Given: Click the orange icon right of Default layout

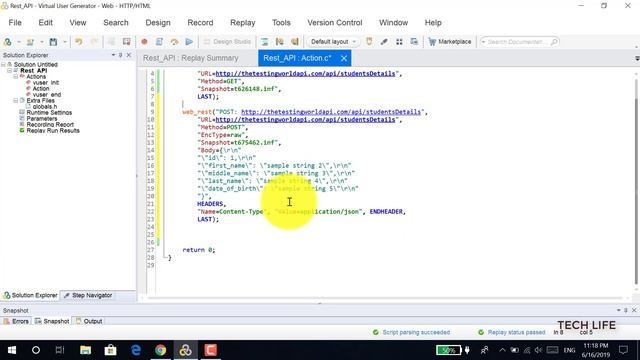Looking at the screenshot, I should tap(369, 42).
